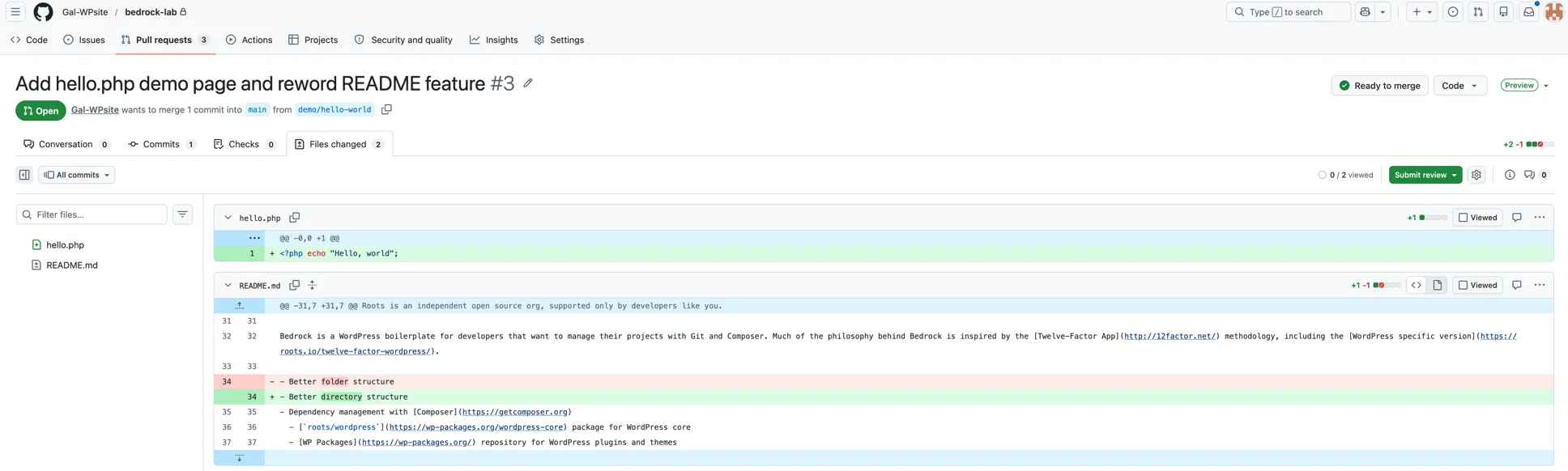Open your issues list icon in header
Screen dimensions: 1568x471
point(1453,12)
